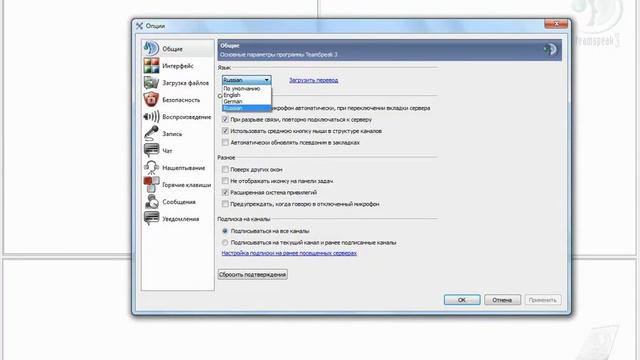Open the Сообщения section label
640x360 pixels.
pyautogui.click(x=179, y=202)
